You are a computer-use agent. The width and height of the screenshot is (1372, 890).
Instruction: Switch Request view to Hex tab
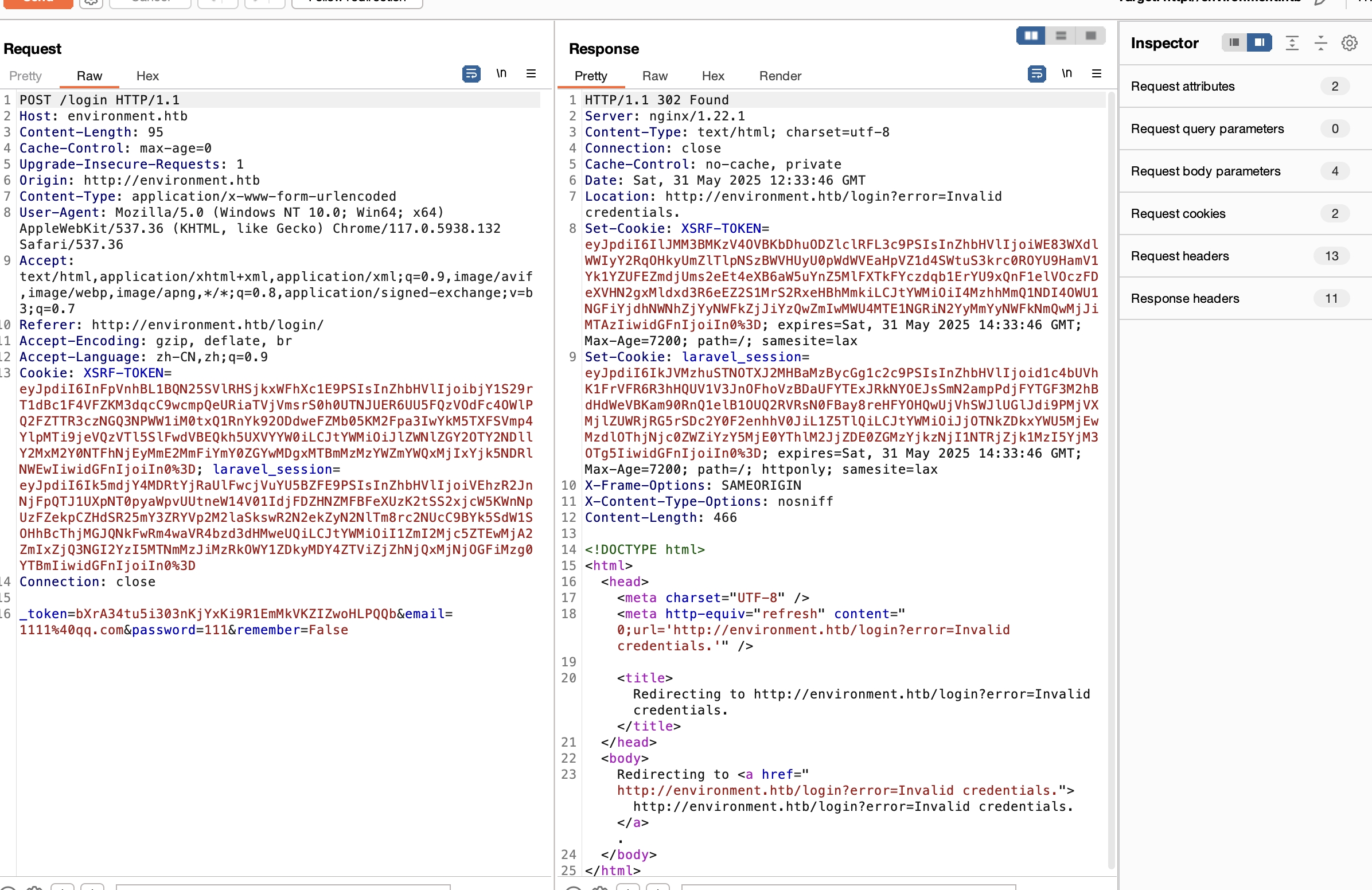point(147,76)
